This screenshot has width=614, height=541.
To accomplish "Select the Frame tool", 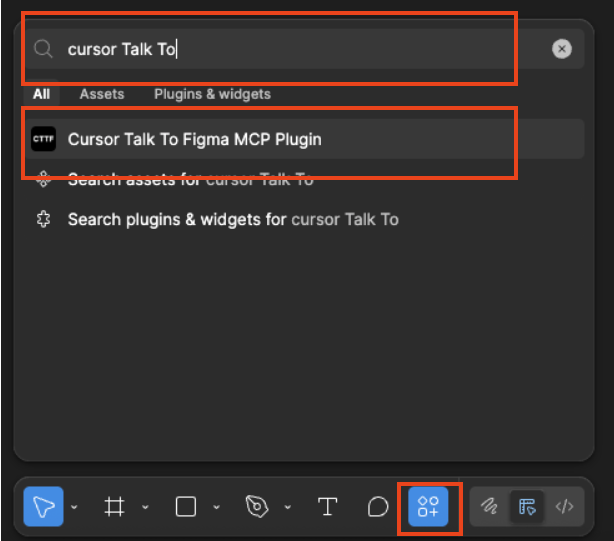I will point(114,507).
